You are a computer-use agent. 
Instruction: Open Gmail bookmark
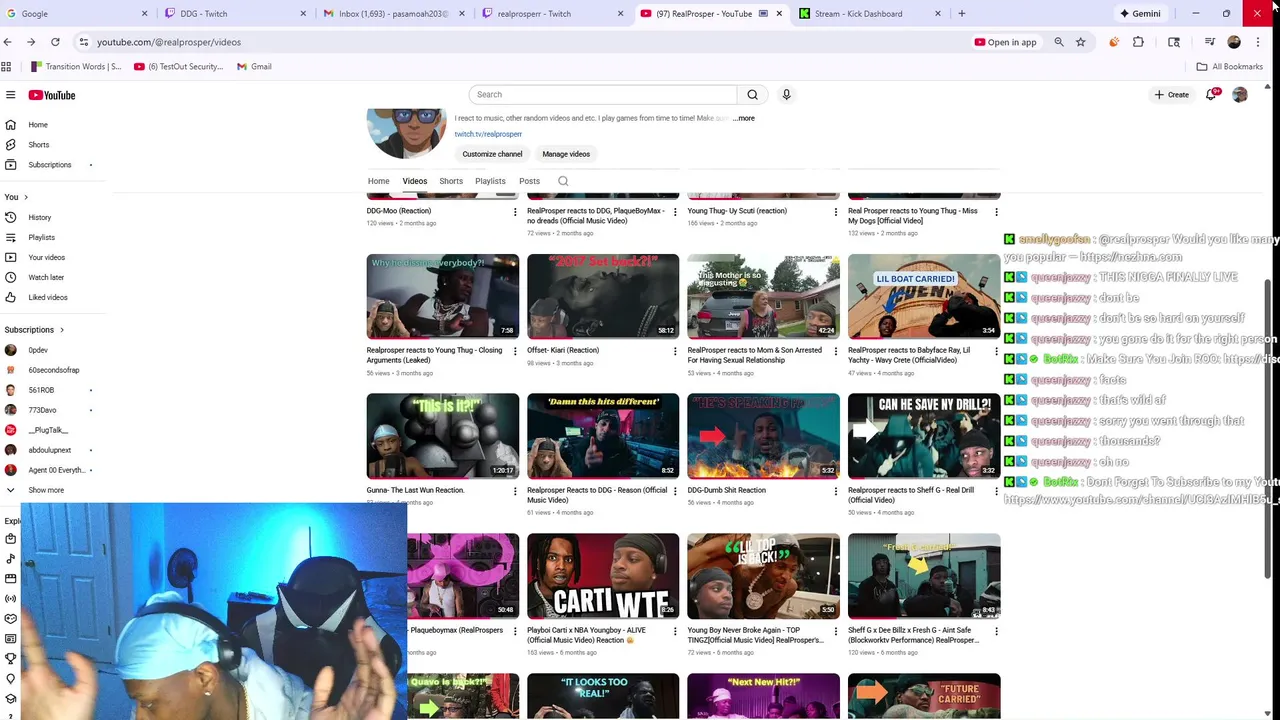tap(254, 67)
